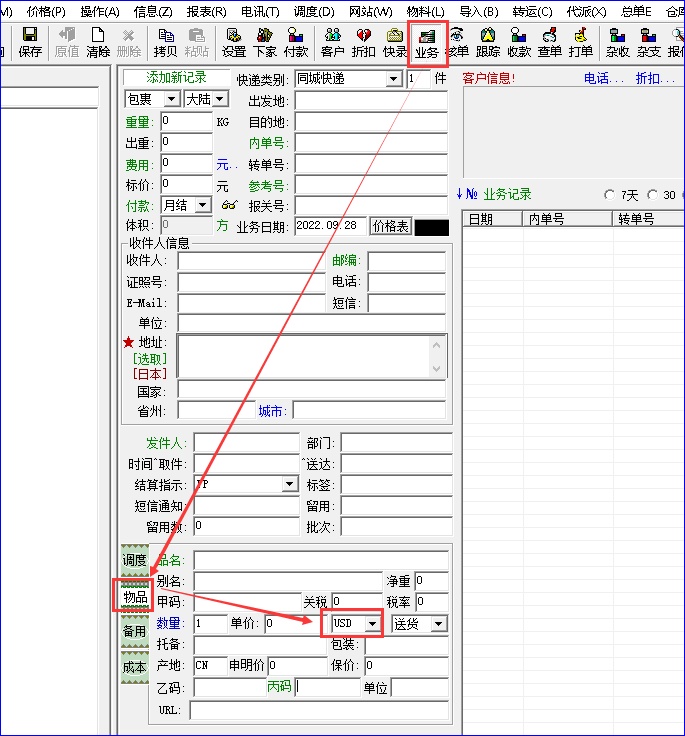
Task: Click the 跟踪 (Tracking) toolbar icon
Action: [488, 42]
